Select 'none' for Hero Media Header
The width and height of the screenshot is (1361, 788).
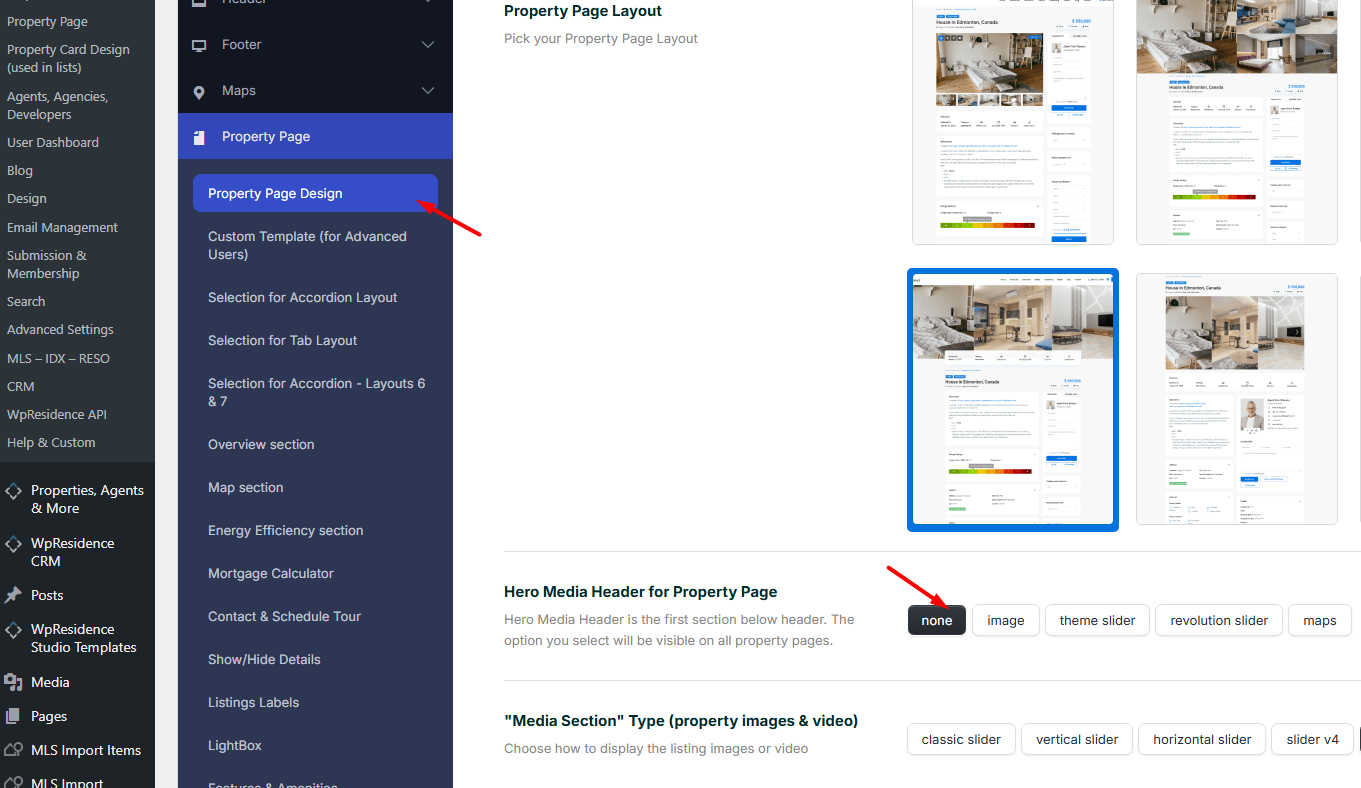pos(937,620)
